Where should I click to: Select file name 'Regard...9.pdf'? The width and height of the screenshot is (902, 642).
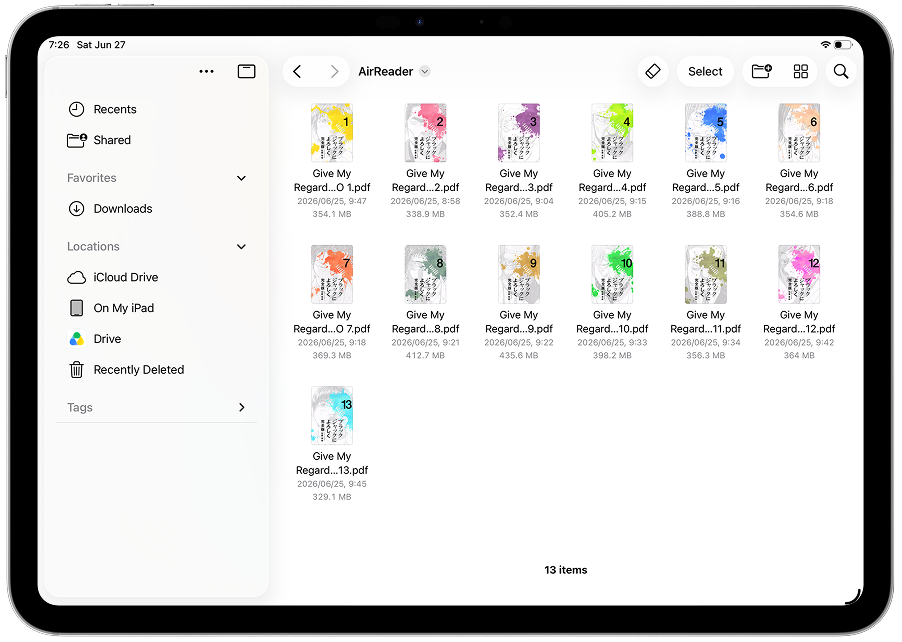coord(519,329)
